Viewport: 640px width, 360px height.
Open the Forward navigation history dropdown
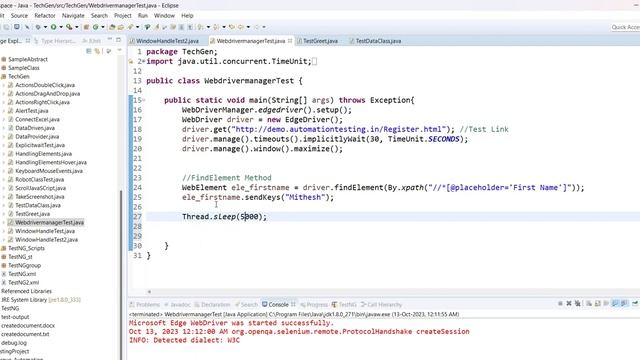(x=264, y=27)
